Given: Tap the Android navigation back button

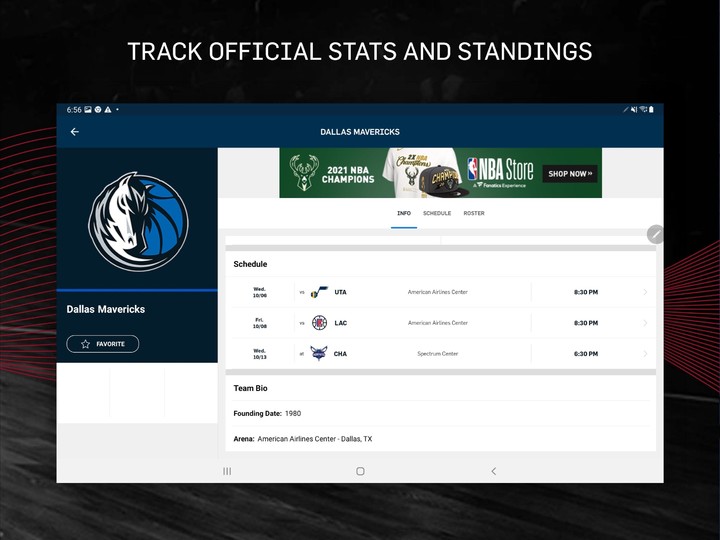Looking at the screenshot, I should click(494, 471).
